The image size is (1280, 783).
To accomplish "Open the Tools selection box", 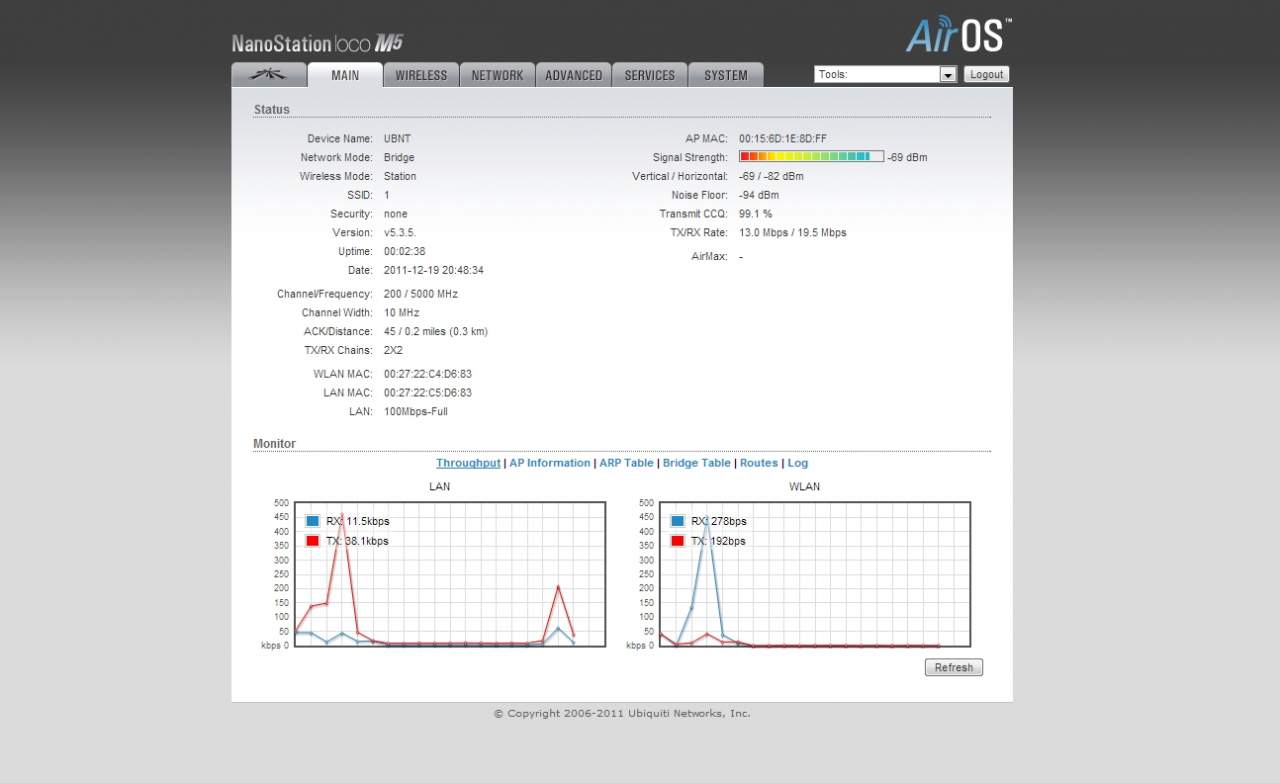I will (877, 75).
